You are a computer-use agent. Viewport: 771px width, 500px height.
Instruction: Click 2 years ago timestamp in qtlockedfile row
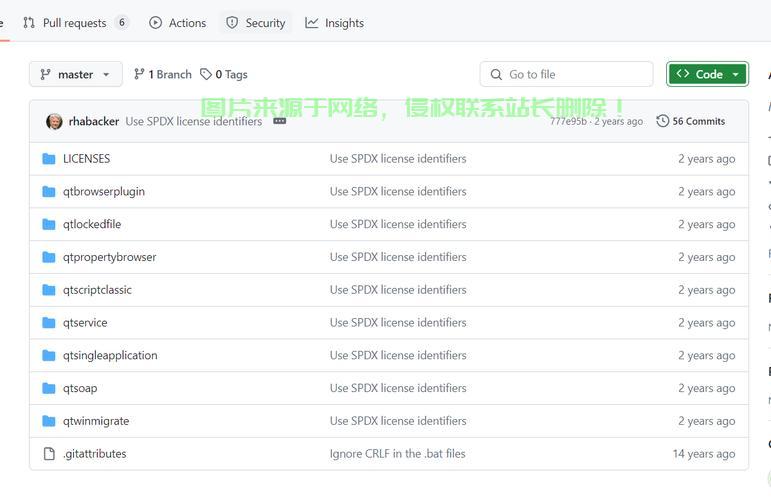707,224
